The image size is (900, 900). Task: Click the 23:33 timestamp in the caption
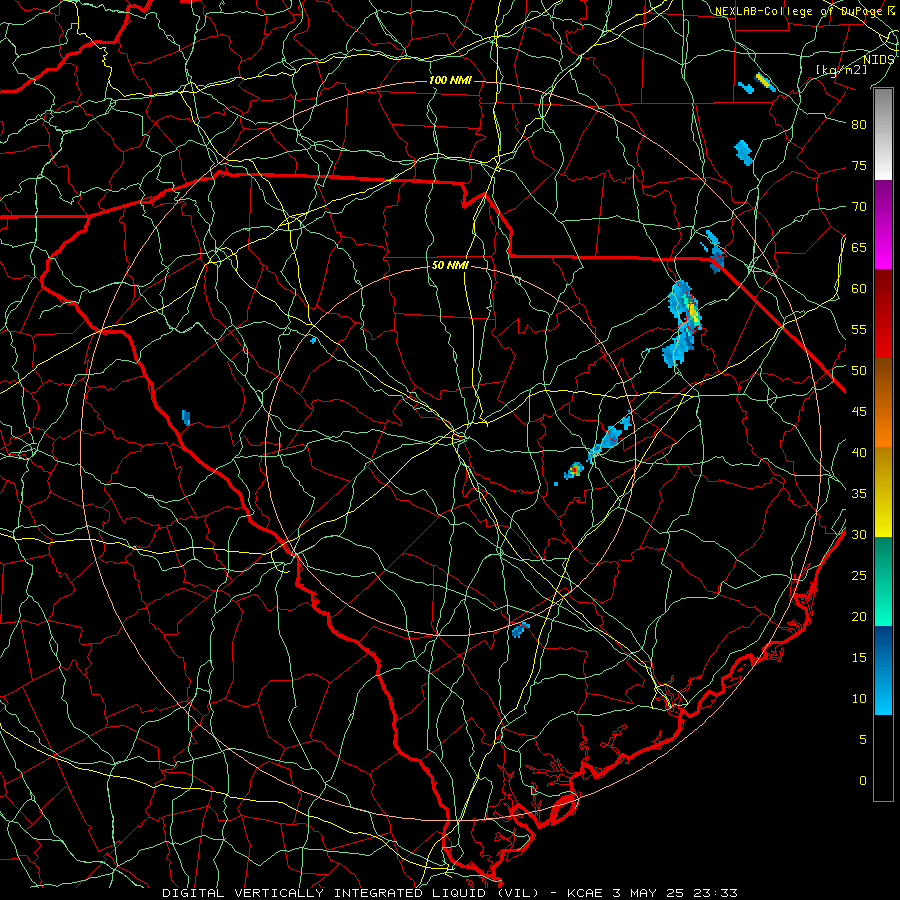click(716, 893)
